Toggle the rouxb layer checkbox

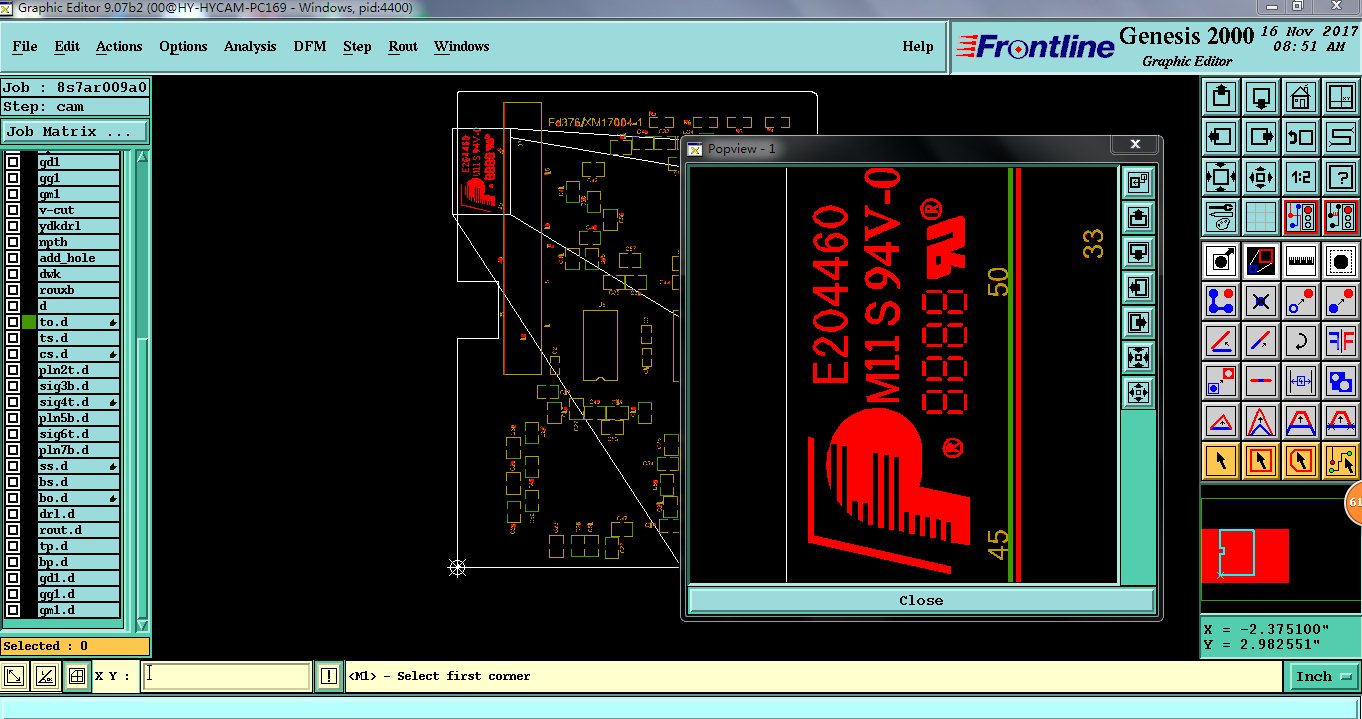point(13,290)
